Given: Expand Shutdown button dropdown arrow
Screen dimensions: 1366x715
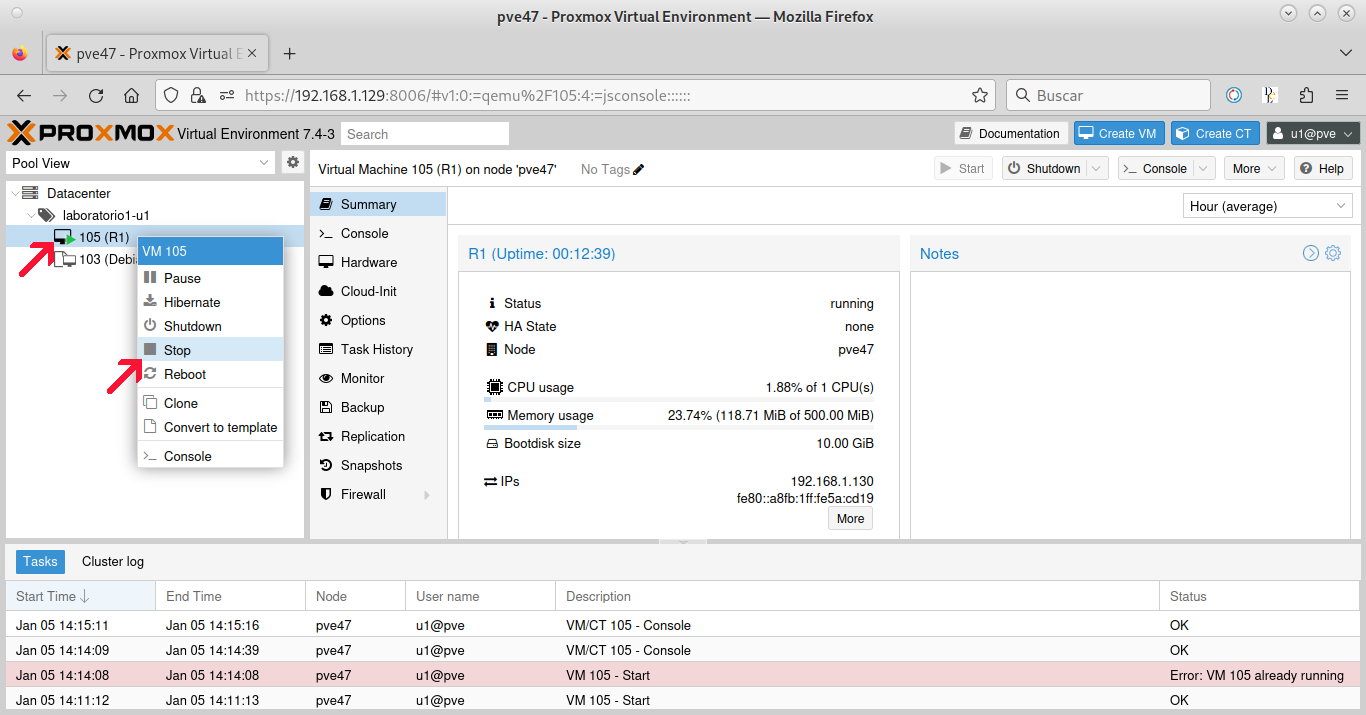Looking at the screenshot, I should 1097,169.
